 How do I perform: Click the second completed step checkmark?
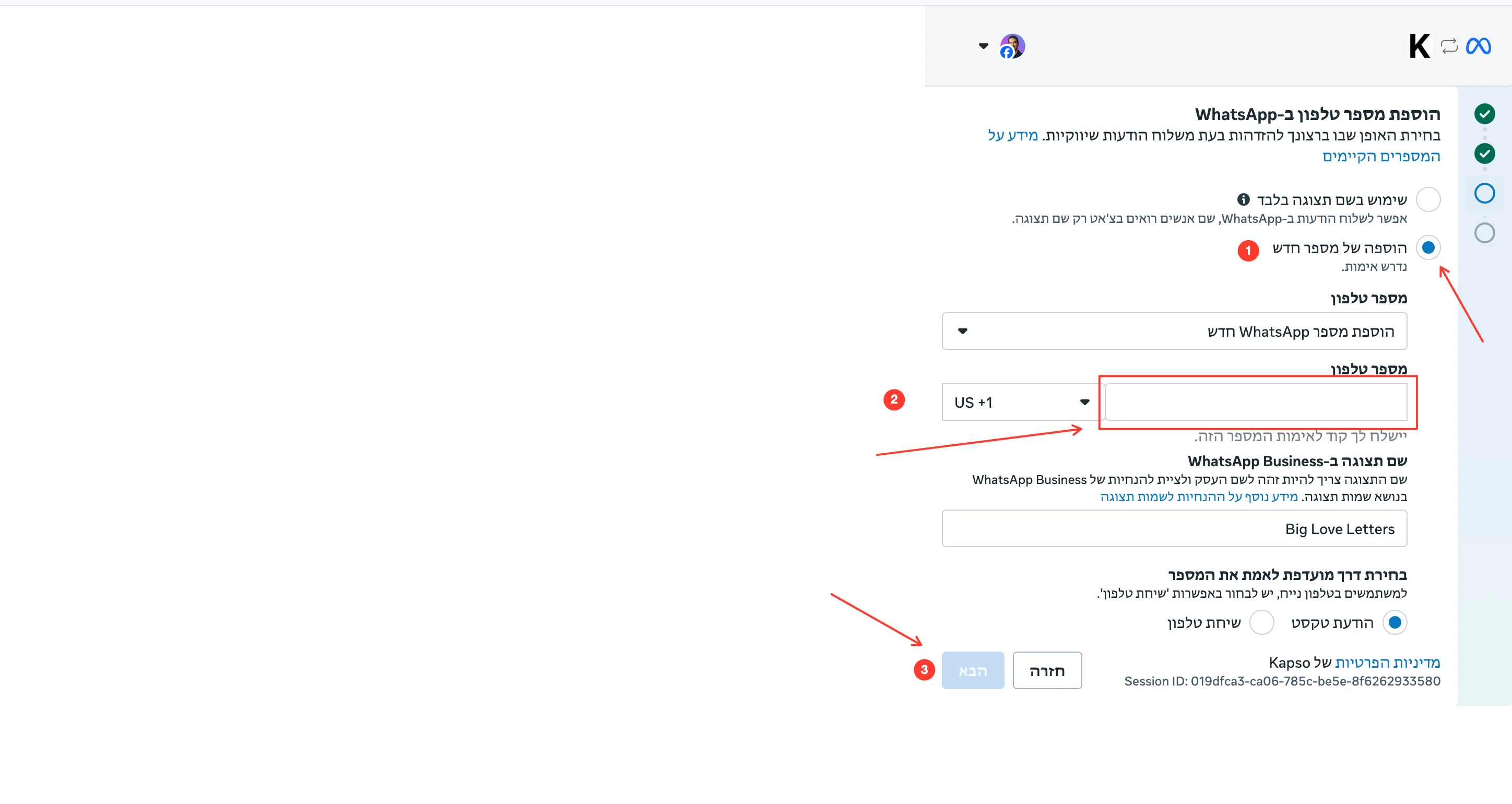pyautogui.click(x=1484, y=154)
